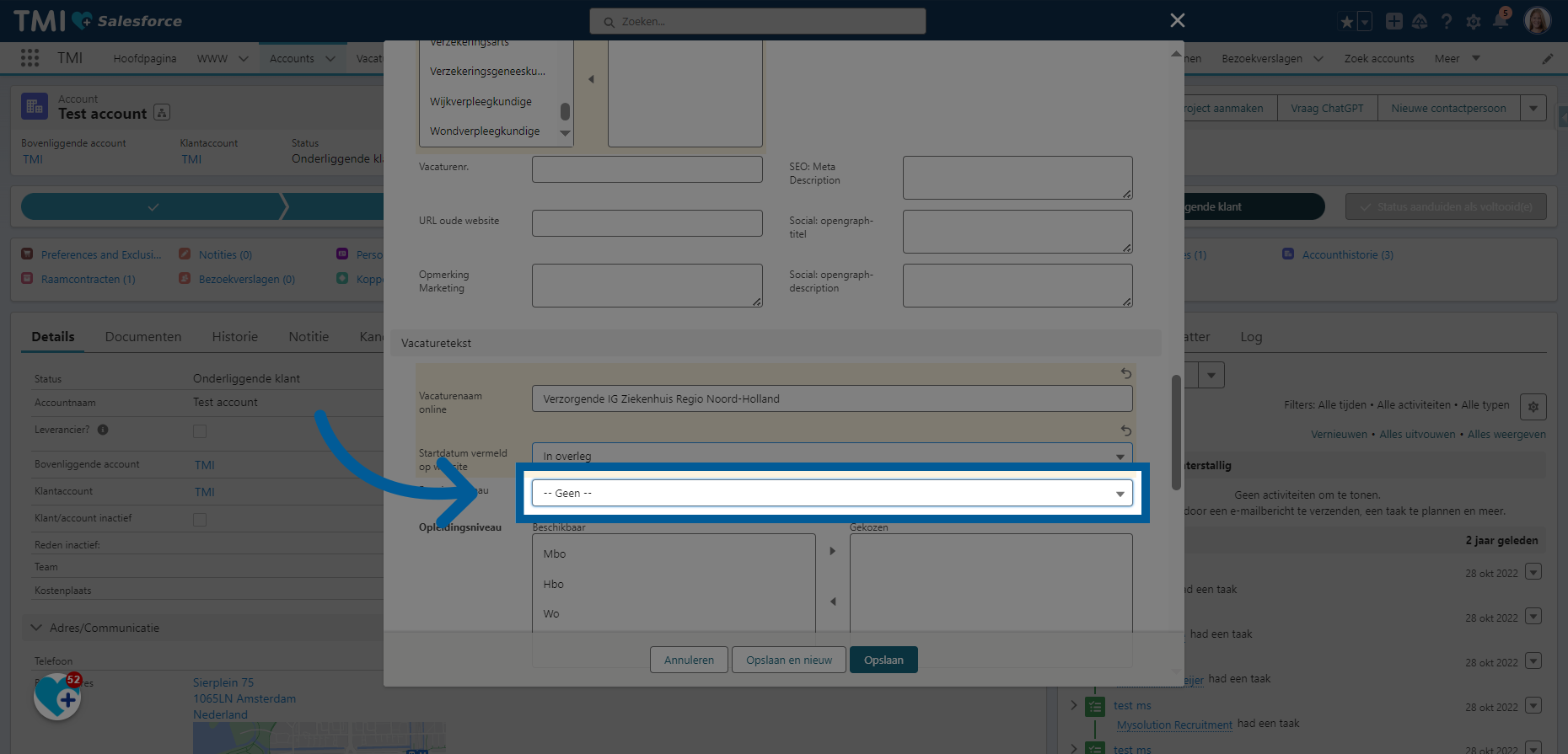Click the Opslaan button

click(x=883, y=660)
